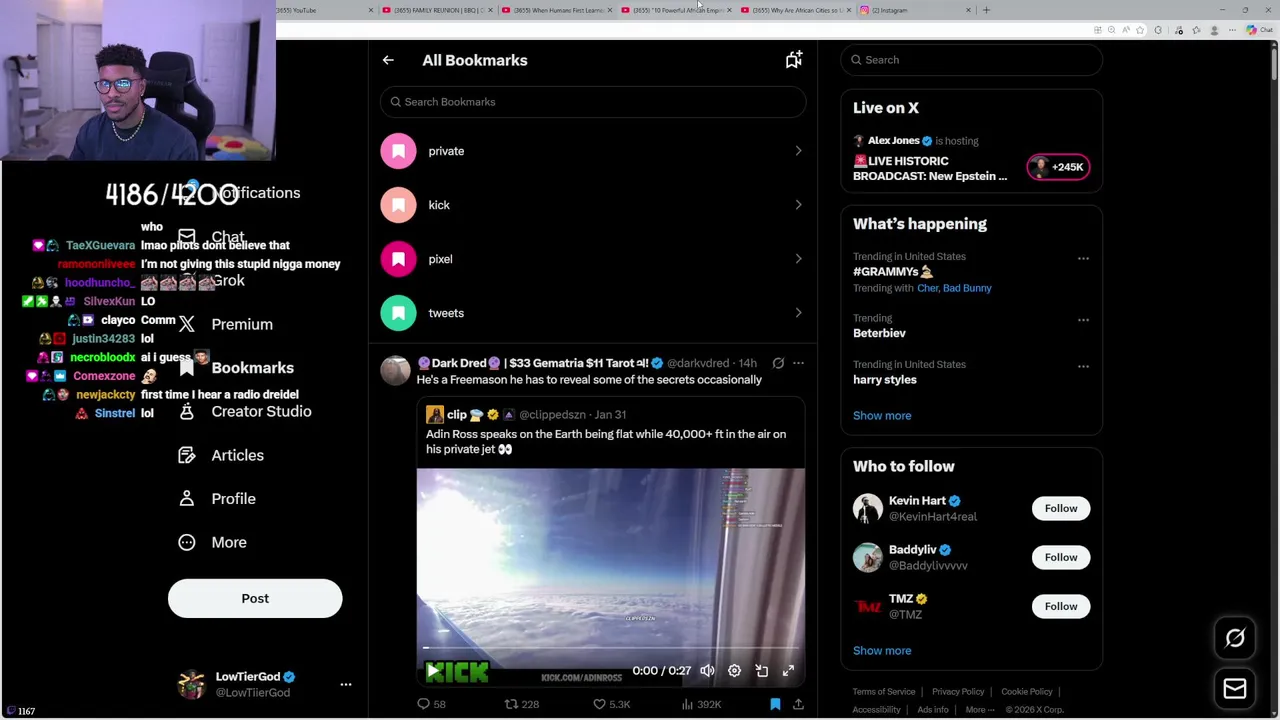
Task: Open the pink private bookmark folder icon
Action: pos(398,151)
